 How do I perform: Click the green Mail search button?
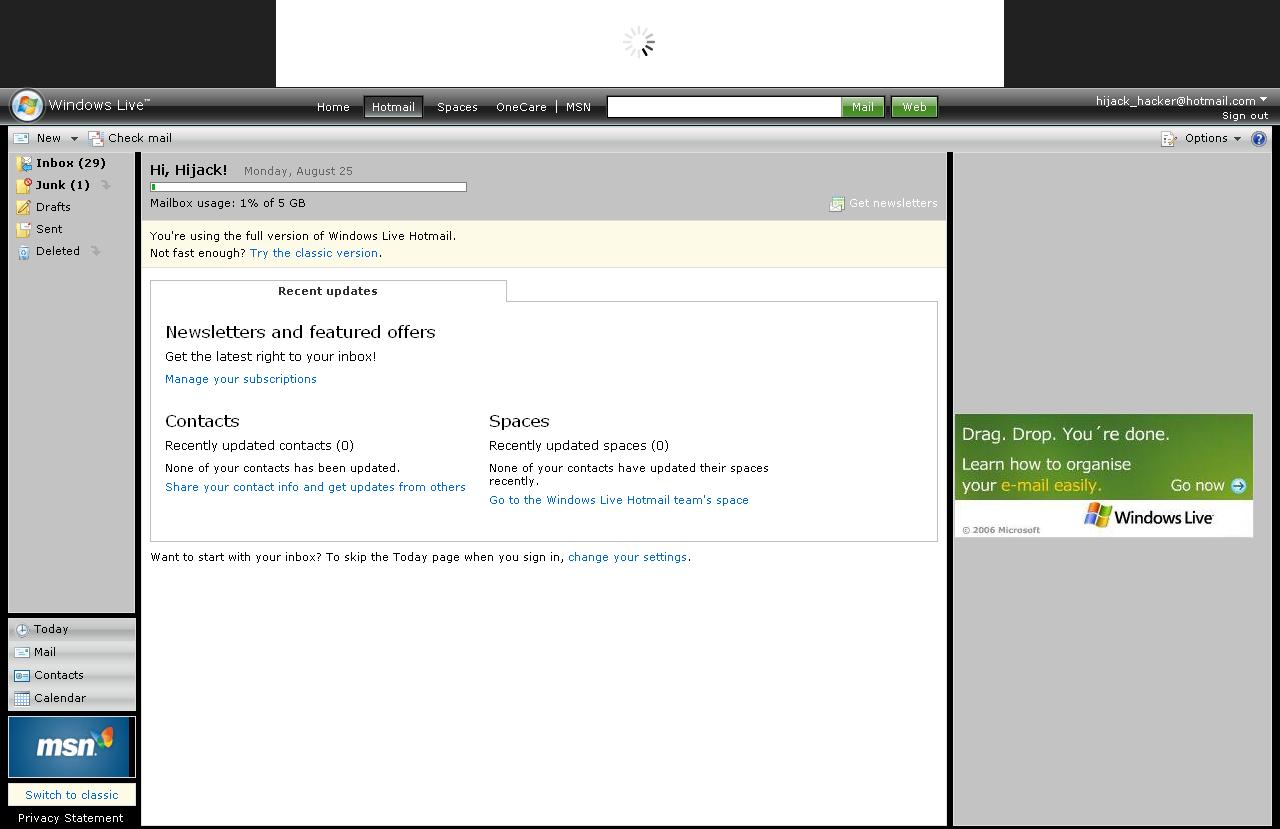(x=862, y=107)
